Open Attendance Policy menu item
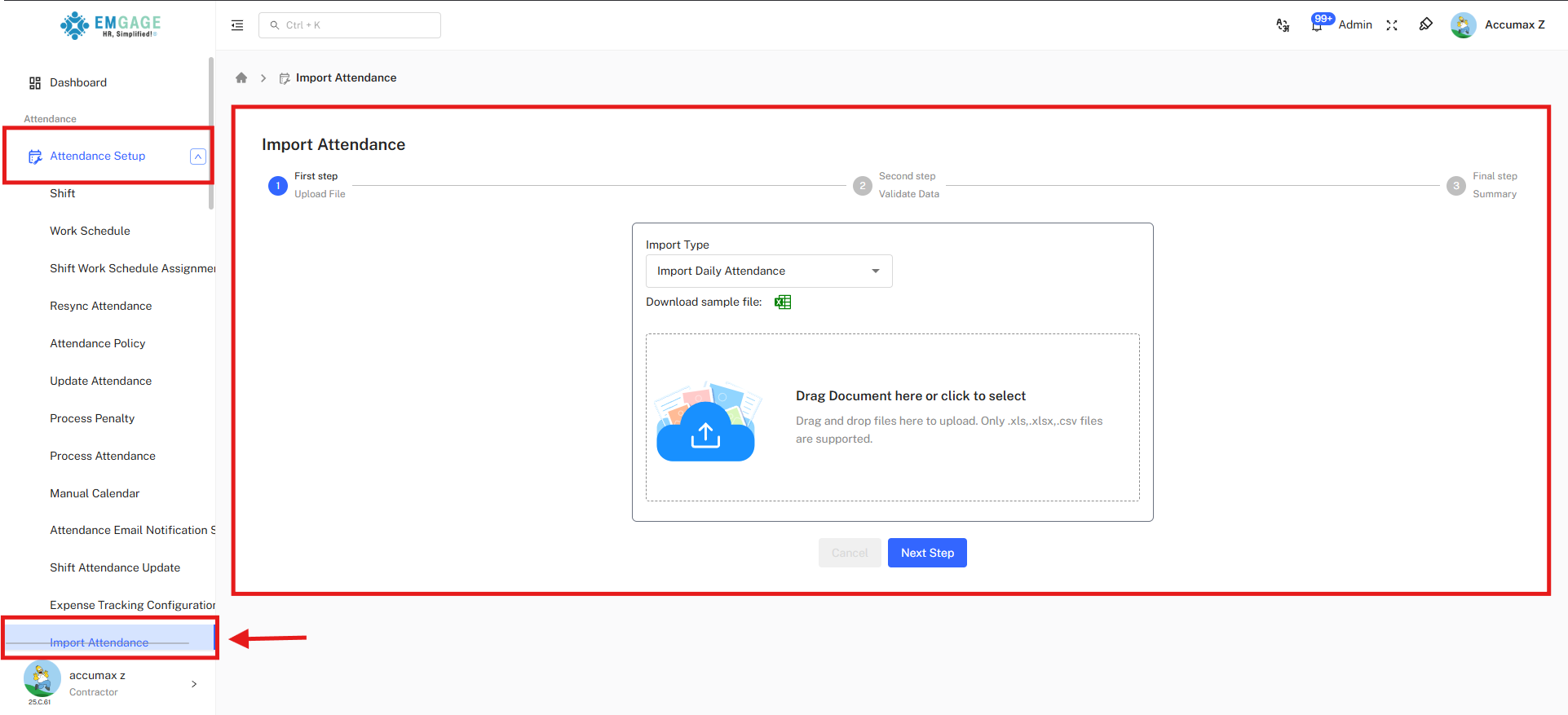The height and width of the screenshot is (715, 1568). (97, 343)
